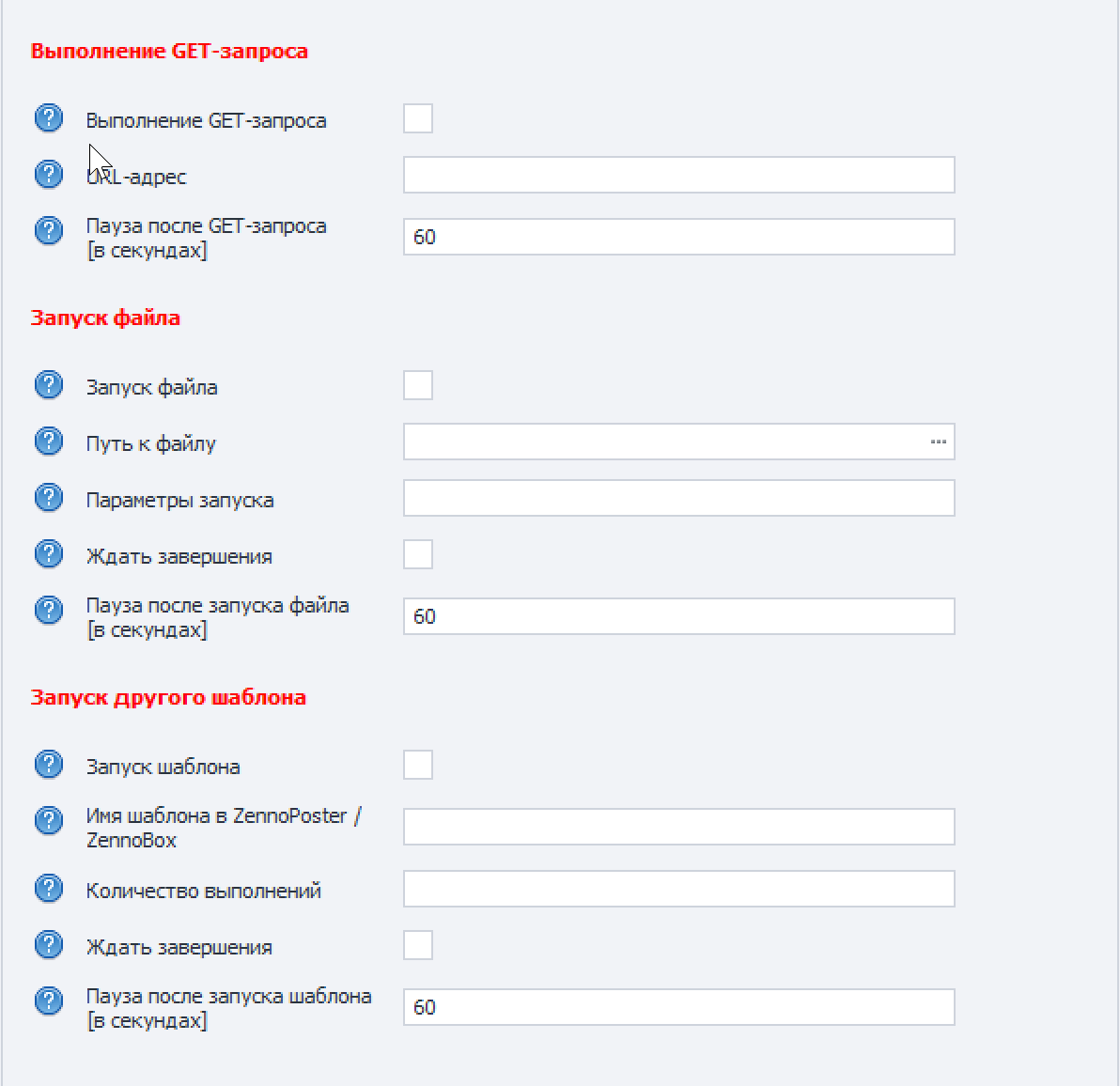Screen dimensions: 1120x1086
Task: Focus the URL-адрес input field
Action: [x=678, y=175]
